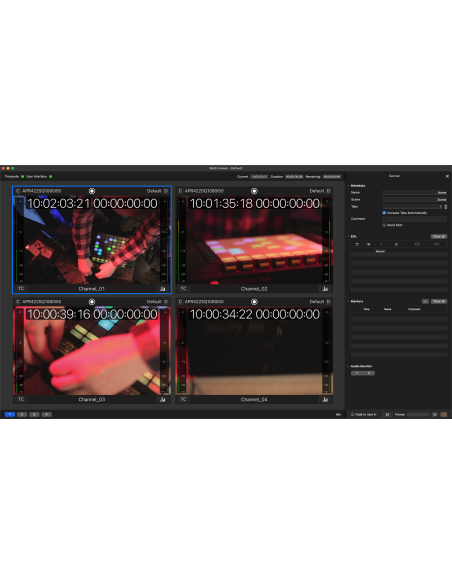Open Default preset dropdown on Channel_04

point(316,302)
